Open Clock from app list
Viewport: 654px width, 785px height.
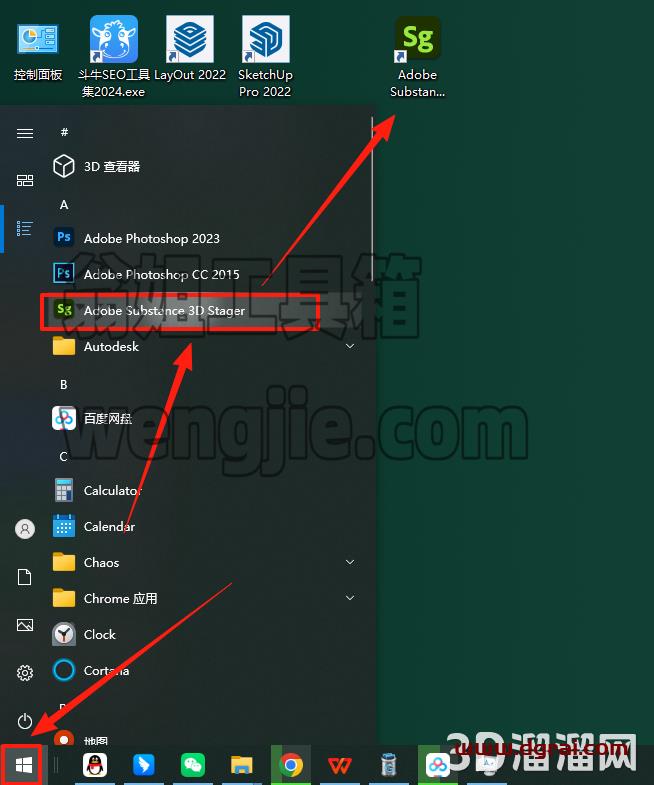(x=205, y=635)
